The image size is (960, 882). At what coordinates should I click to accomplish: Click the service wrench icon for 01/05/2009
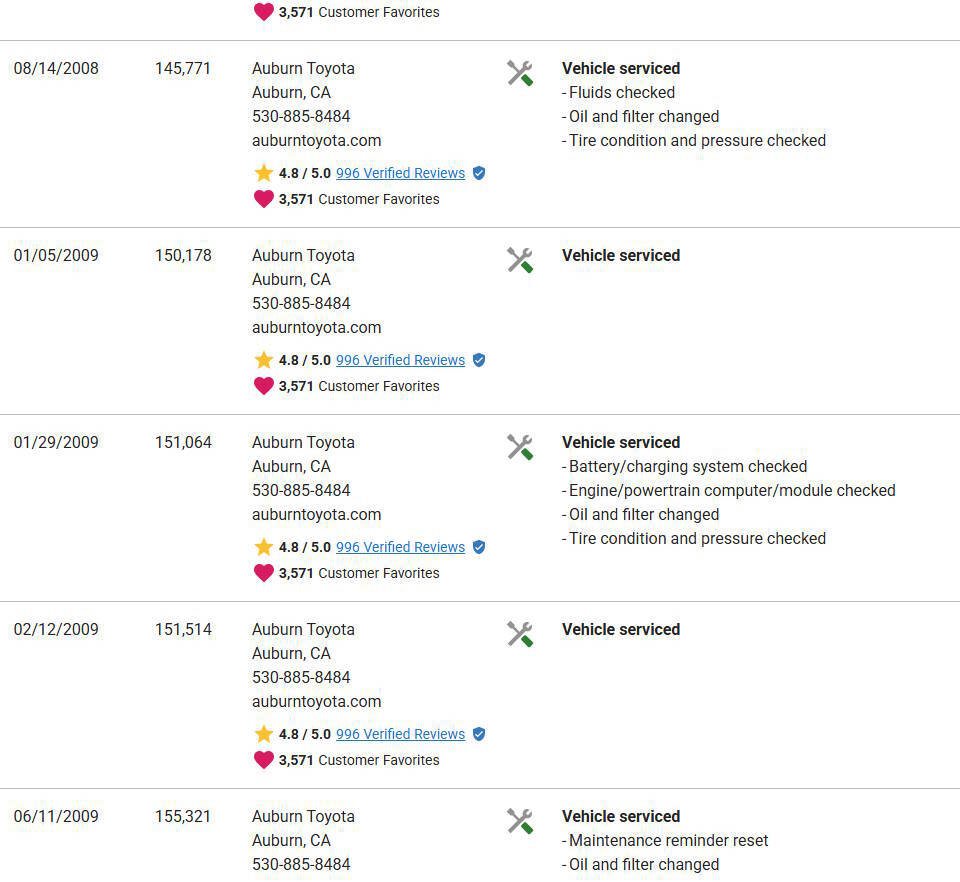tap(520, 260)
